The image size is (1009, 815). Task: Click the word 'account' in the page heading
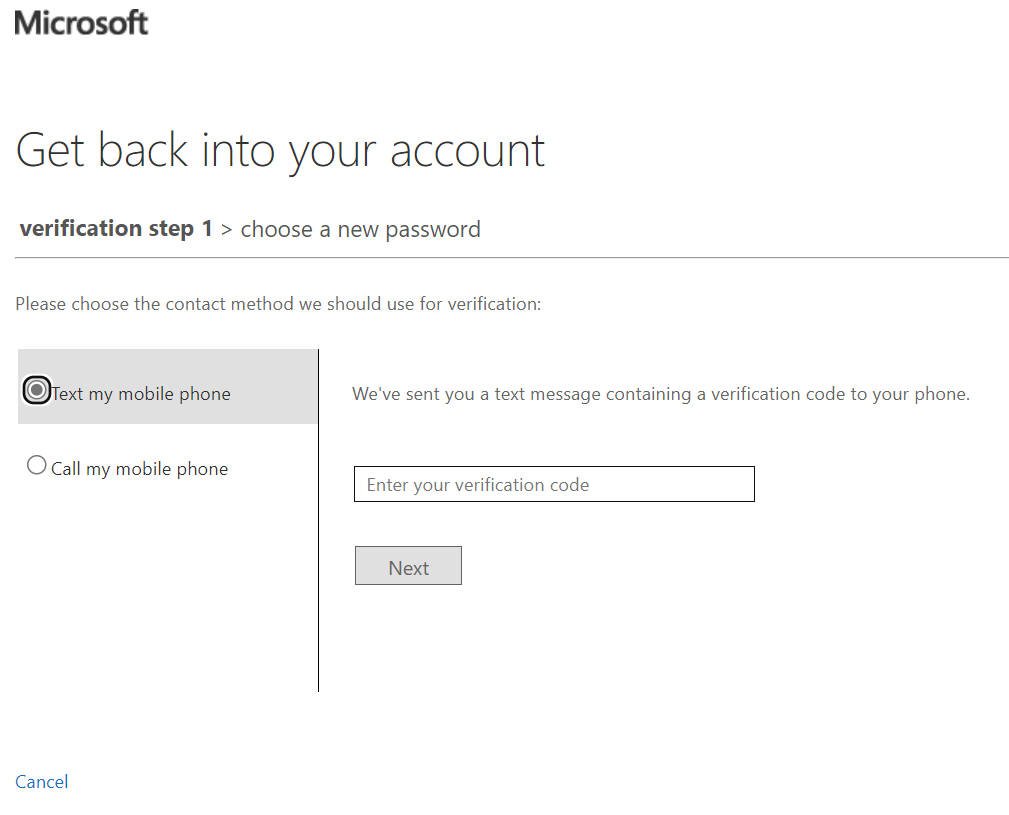[x=467, y=151]
